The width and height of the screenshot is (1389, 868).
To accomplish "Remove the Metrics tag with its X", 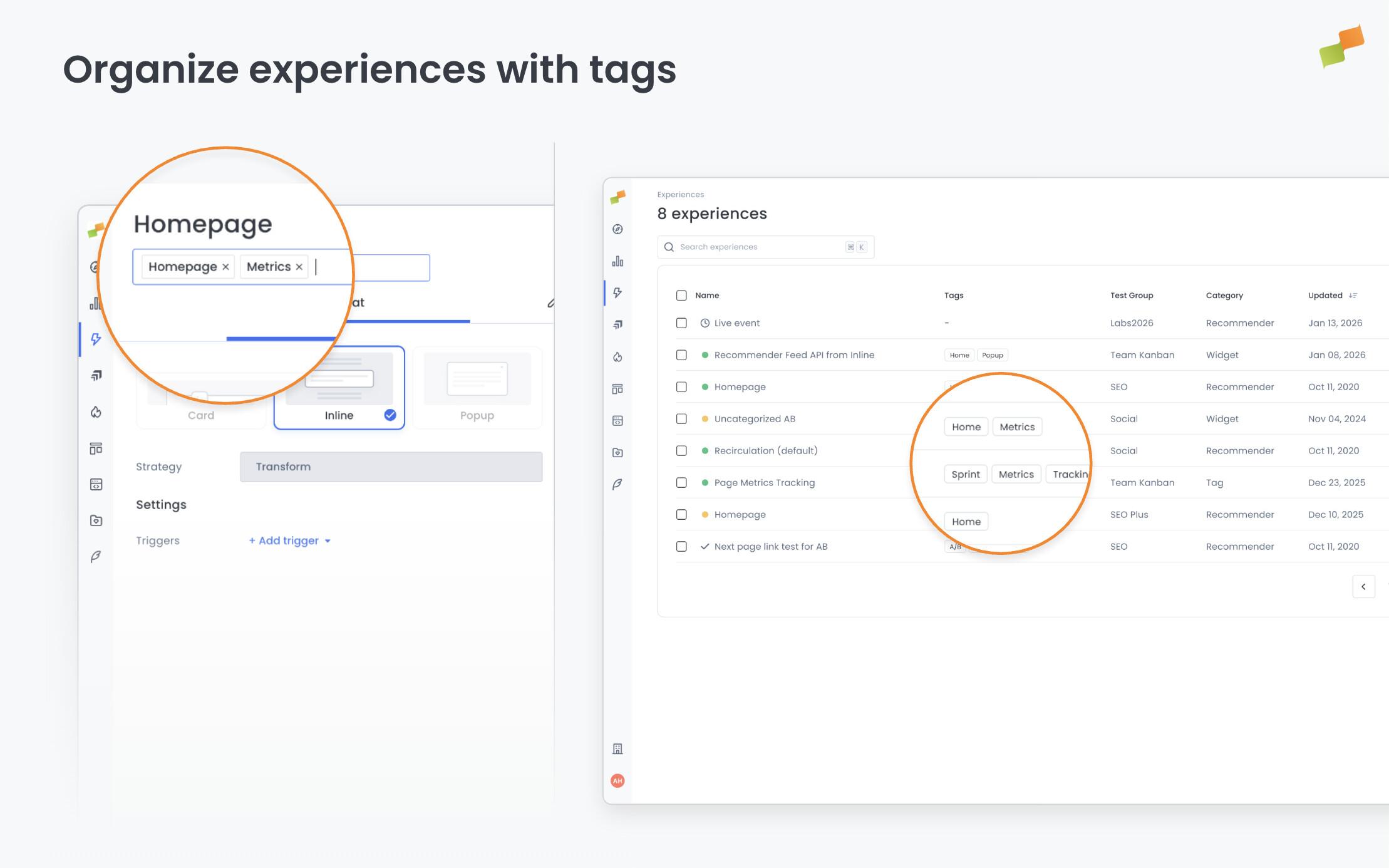I will pos(299,266).
